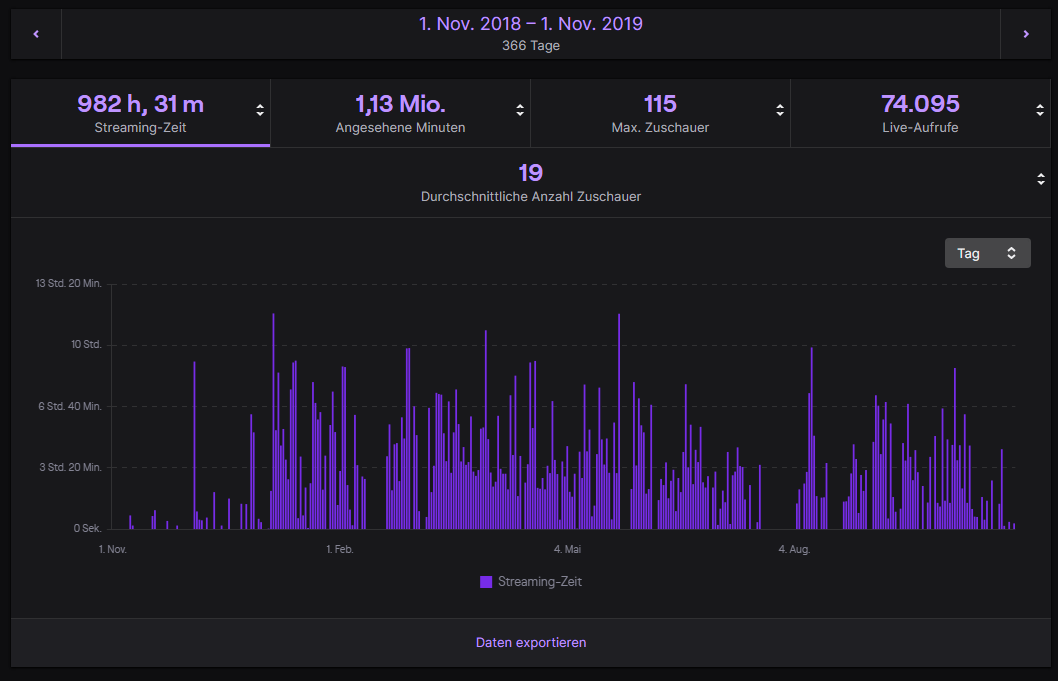
Task: Open metric selector arrows on Durchschnittliche Anzahl Zuschauer
Action: pos(1040,180)
